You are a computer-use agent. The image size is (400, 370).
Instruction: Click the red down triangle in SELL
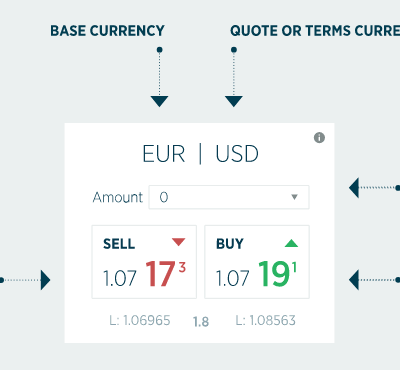[x=179, y=242]
